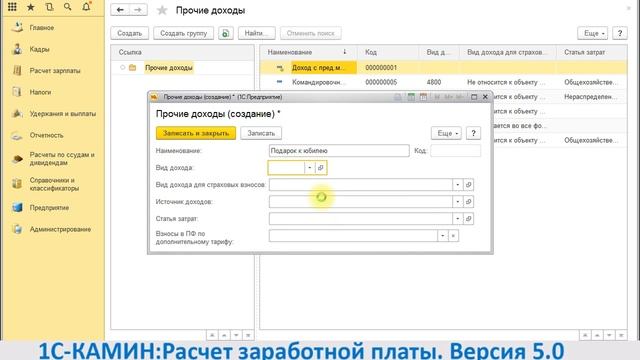
Task: Open help question mark in creation dialog
Action: coord(473,133)
